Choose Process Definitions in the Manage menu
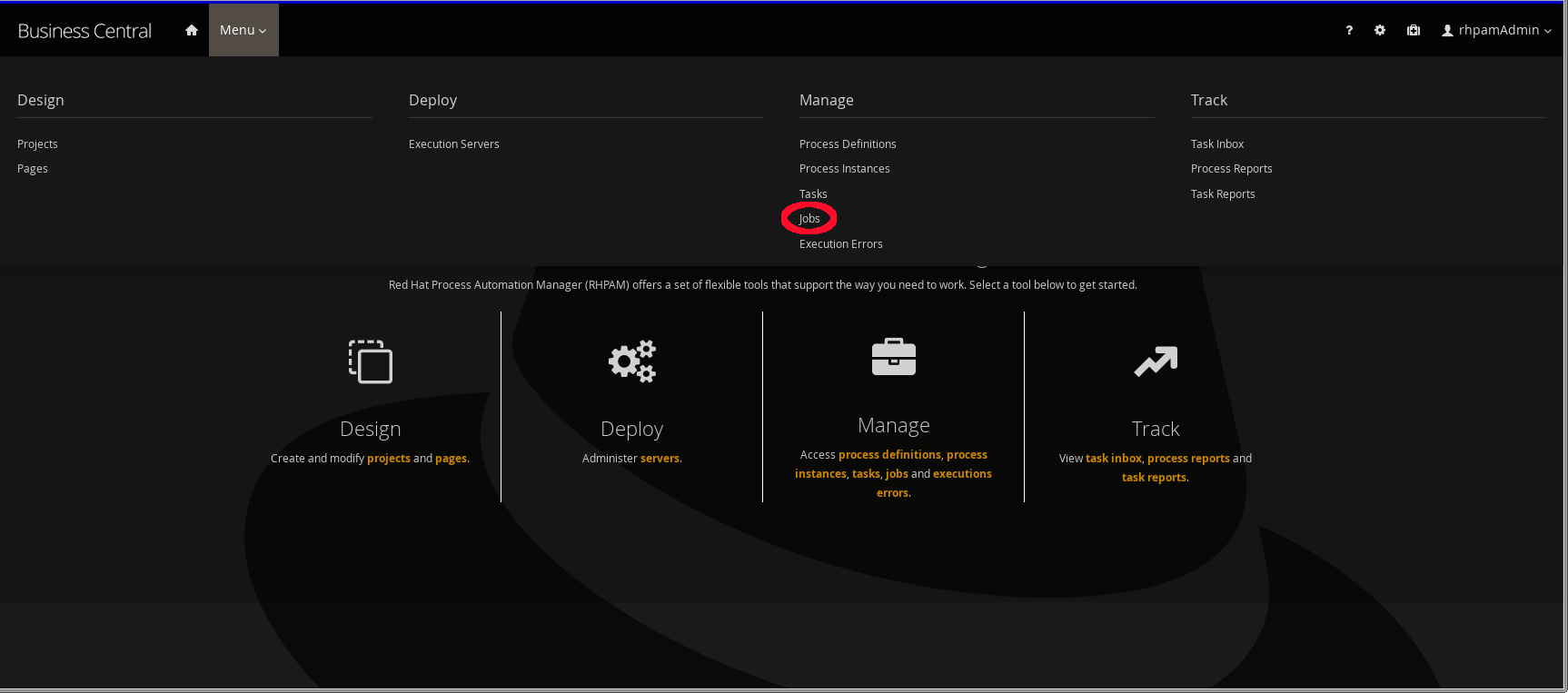The image size is (1568, 693). click(848, 144)
